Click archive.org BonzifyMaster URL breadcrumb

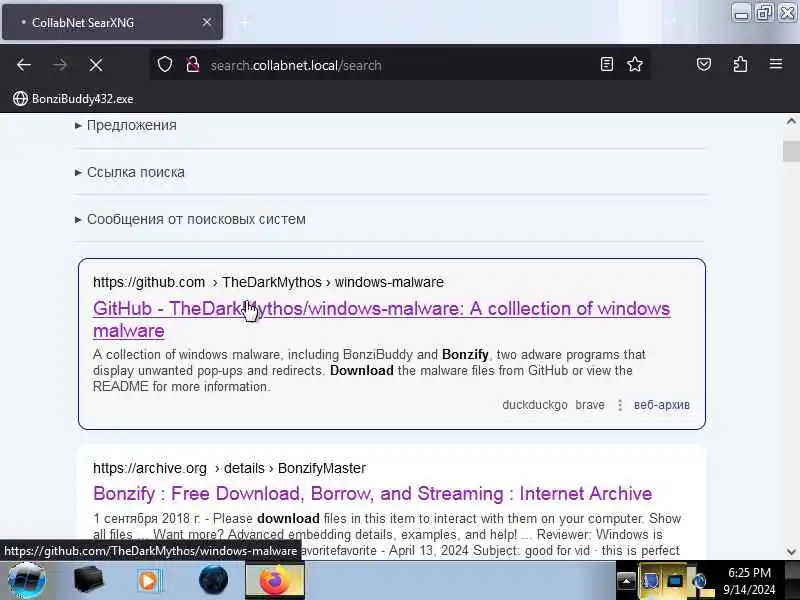[230, 468]
